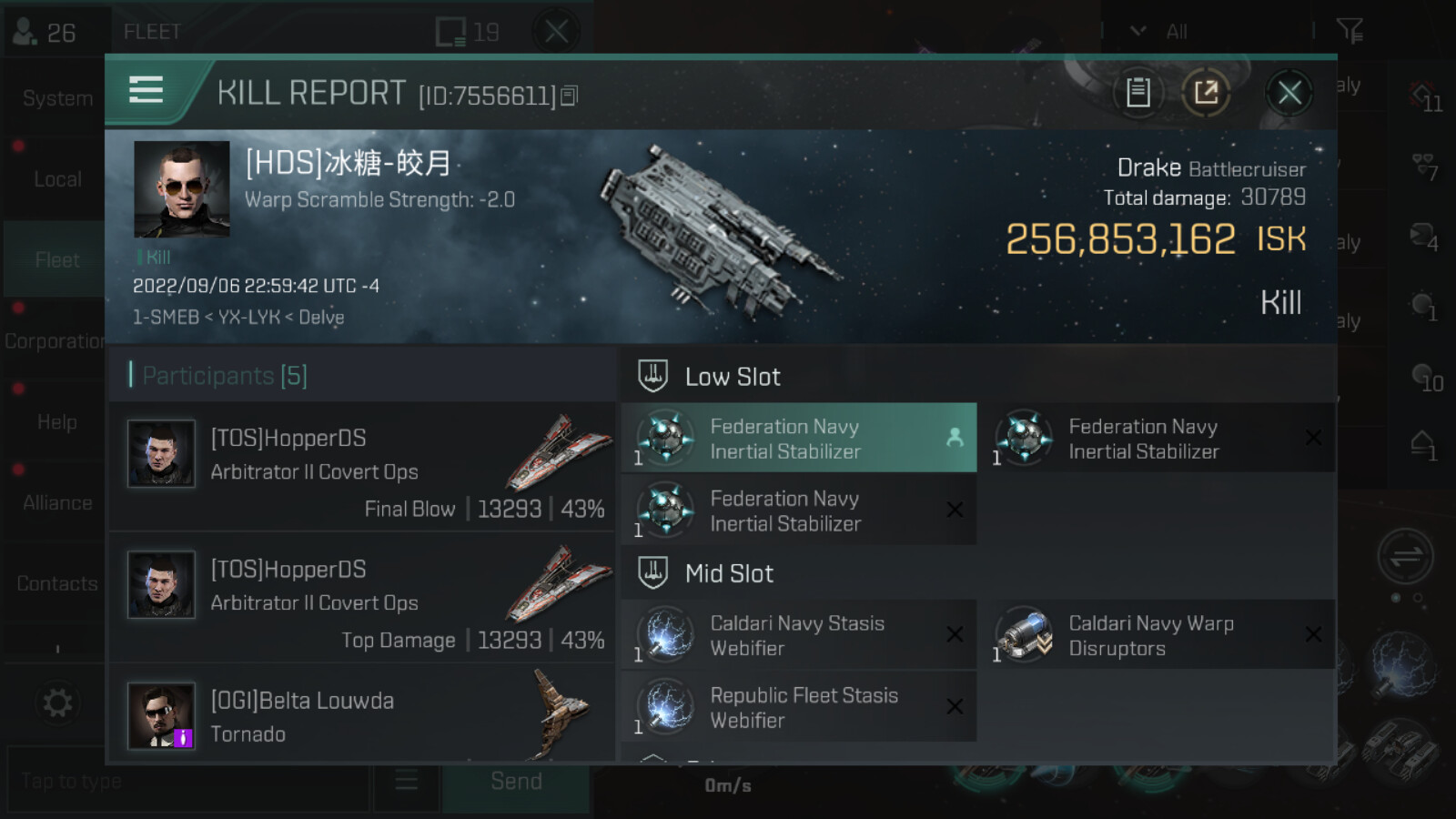This screenshot has height=819, width=1456.
Task: Open the kill report hamburger menu
Action: [x=147, y=91]
